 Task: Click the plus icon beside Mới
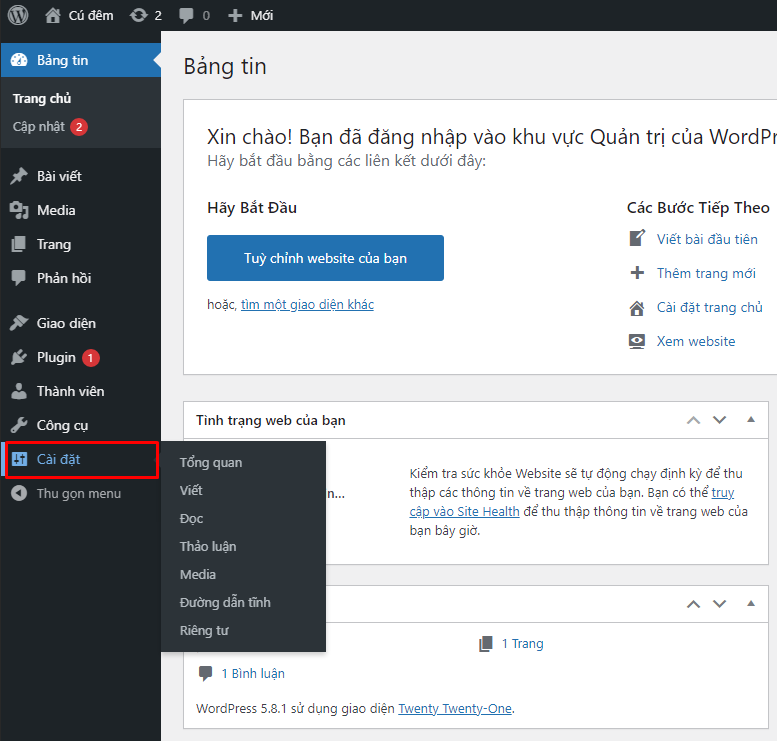(x=235, y=15)
